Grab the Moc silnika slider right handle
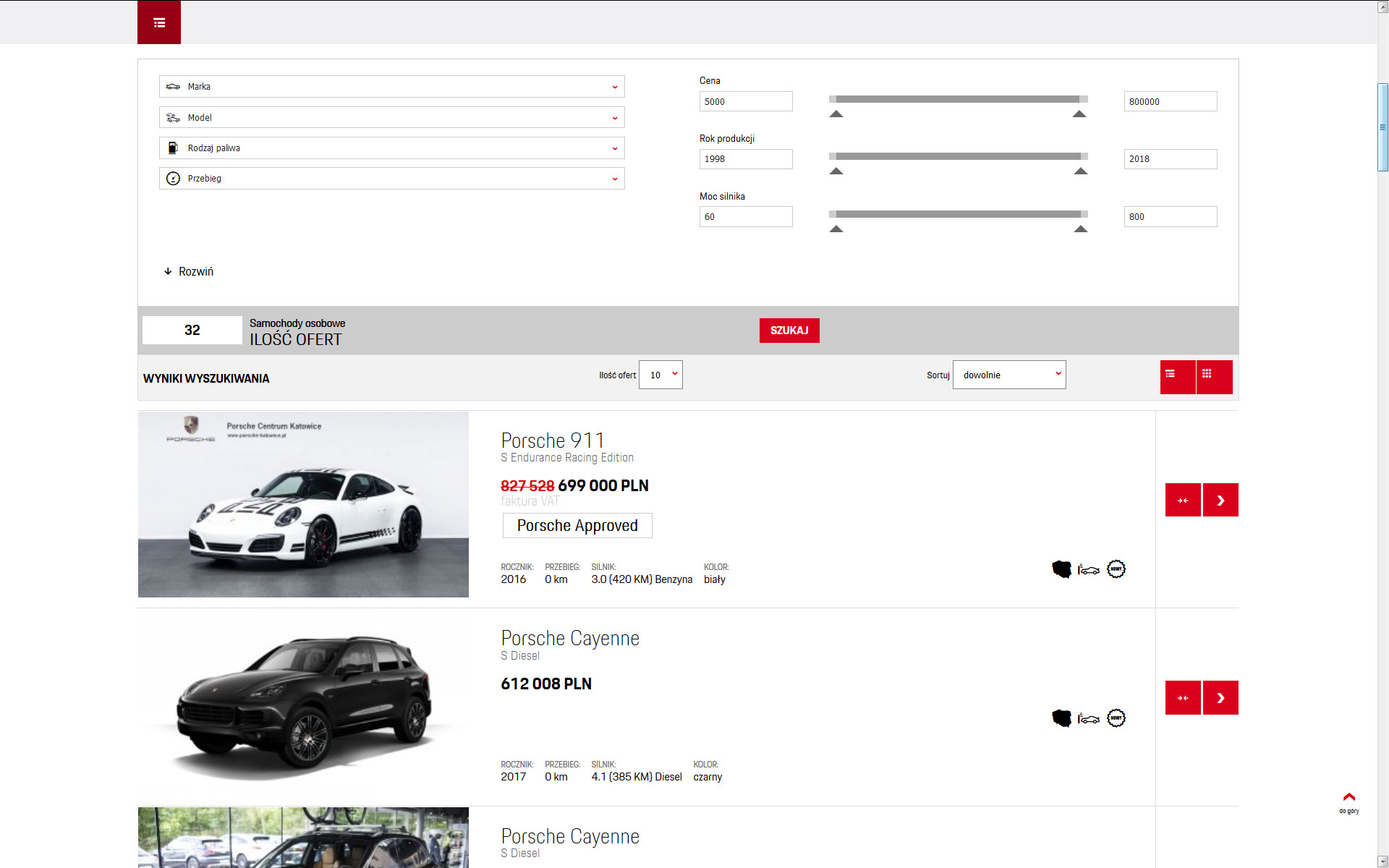Image resolution: width=1389 pixels, height=868 pixels. pos(1081,229)
